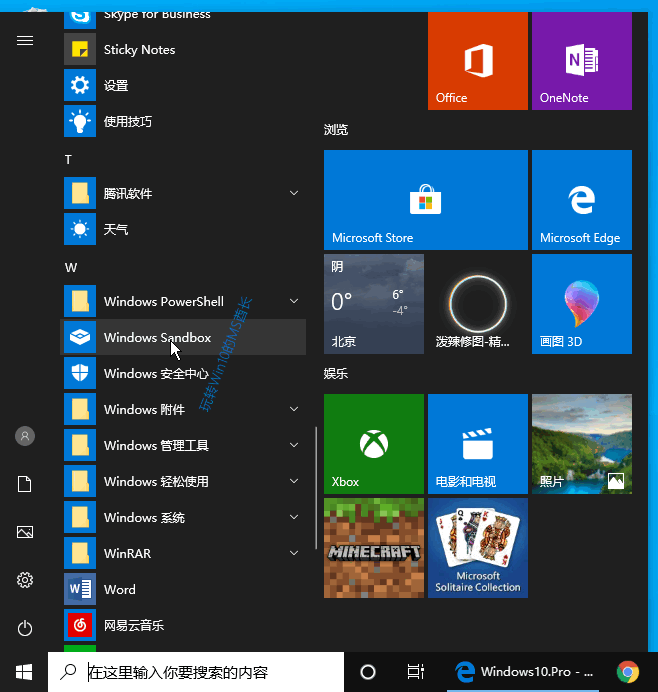This screenshot has height=692, width=658.
Task: Click the W section letter header
Action: tap(71, 267)
